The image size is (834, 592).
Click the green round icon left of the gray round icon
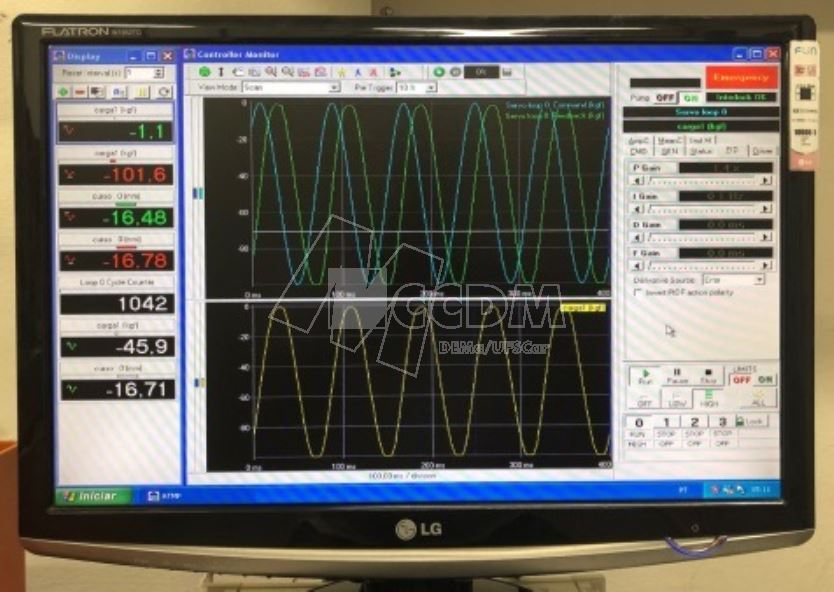click(x=439, y=72)
